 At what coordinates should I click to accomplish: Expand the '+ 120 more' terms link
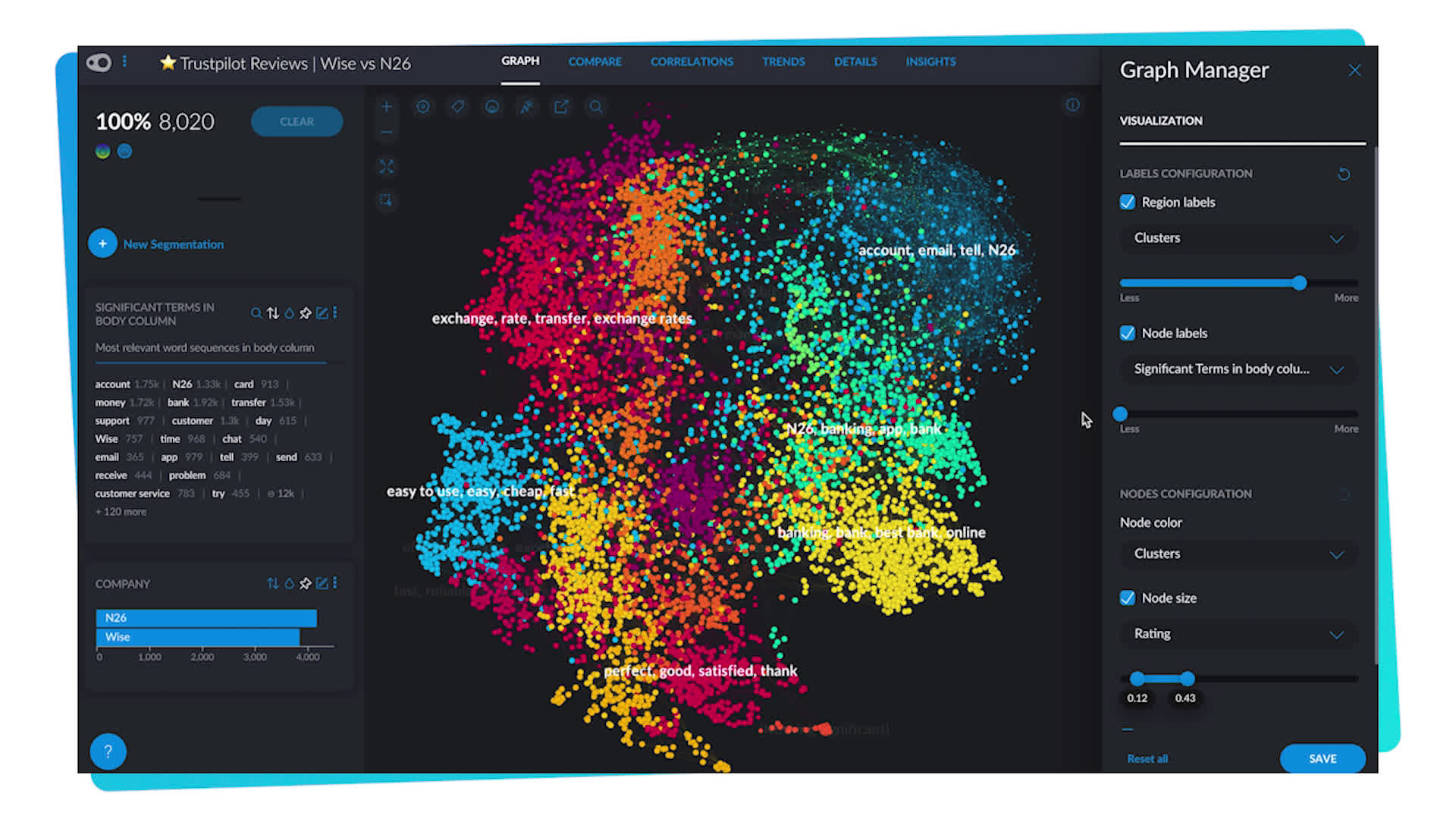121,512
